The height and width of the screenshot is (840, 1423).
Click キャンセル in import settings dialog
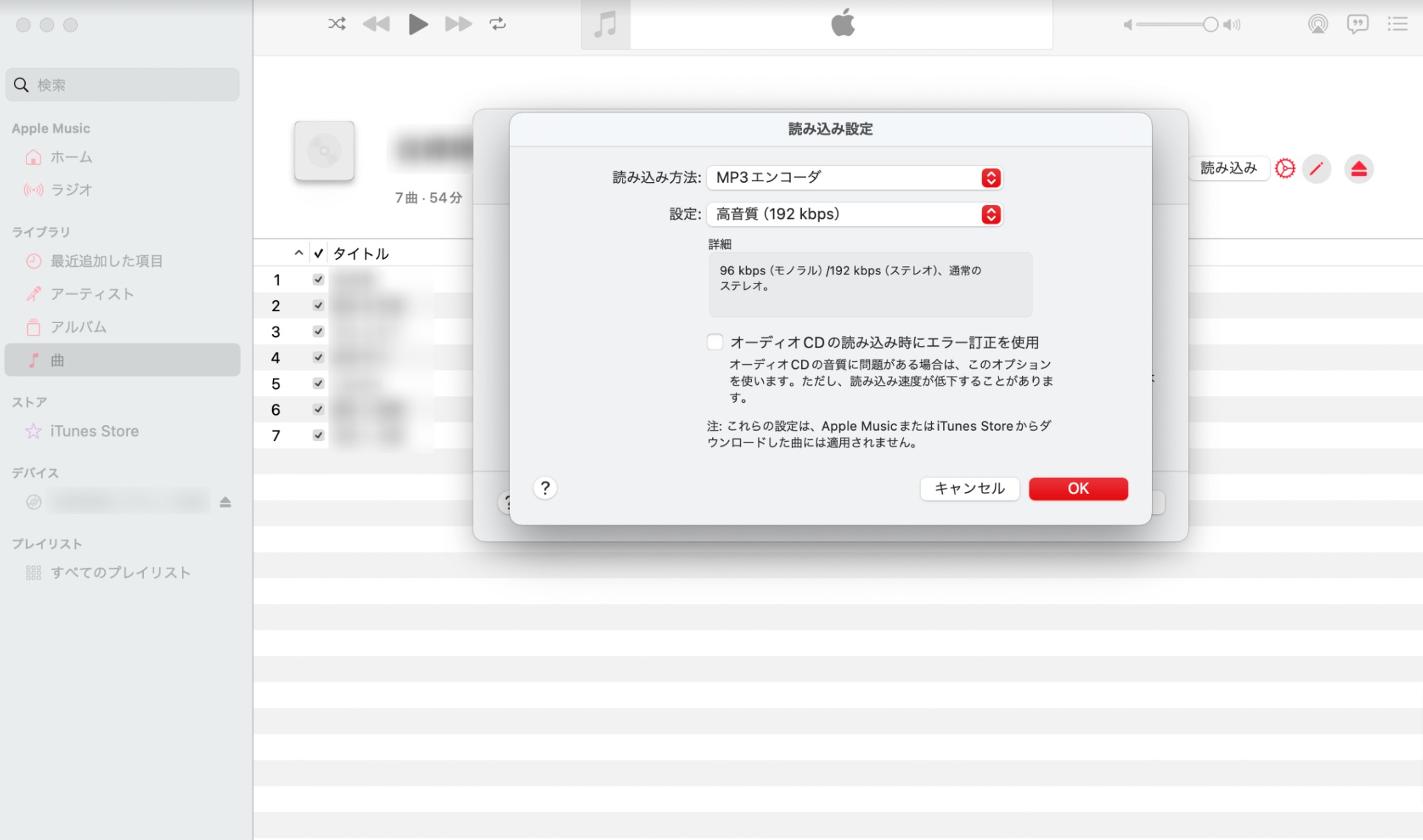coord(969,488)
